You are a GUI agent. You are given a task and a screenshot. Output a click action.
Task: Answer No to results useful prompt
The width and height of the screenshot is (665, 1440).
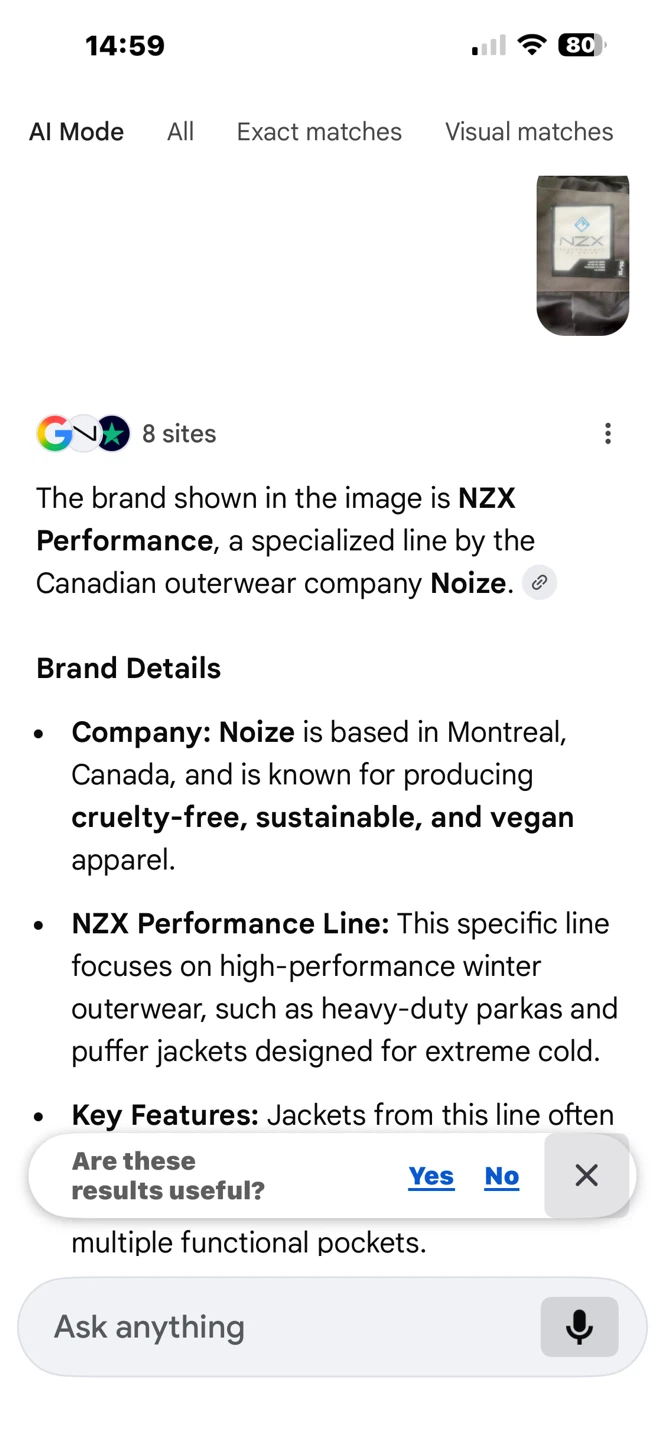click(x=502, y=1176)
